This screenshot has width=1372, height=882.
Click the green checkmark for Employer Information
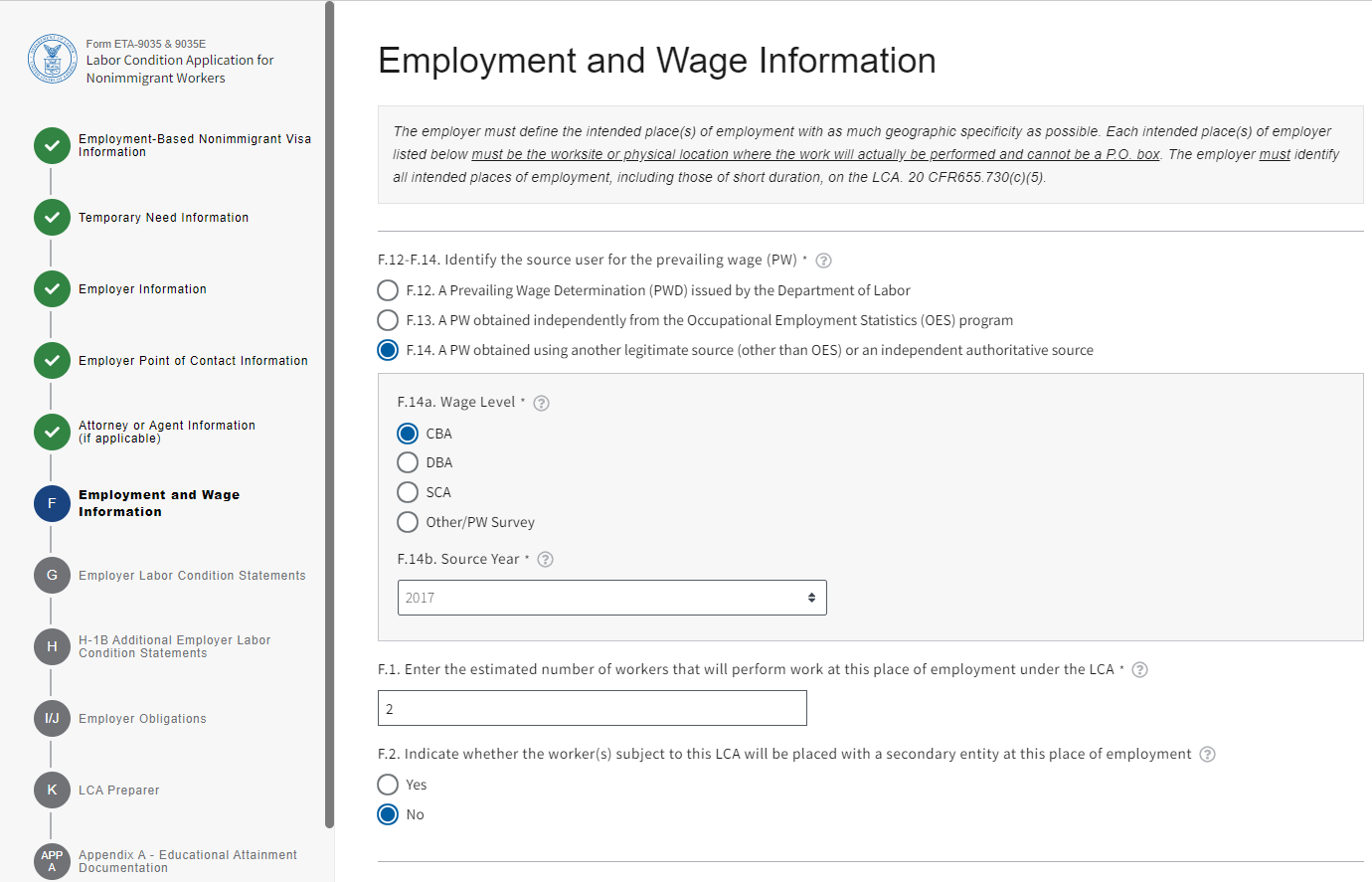click(52, 289)
